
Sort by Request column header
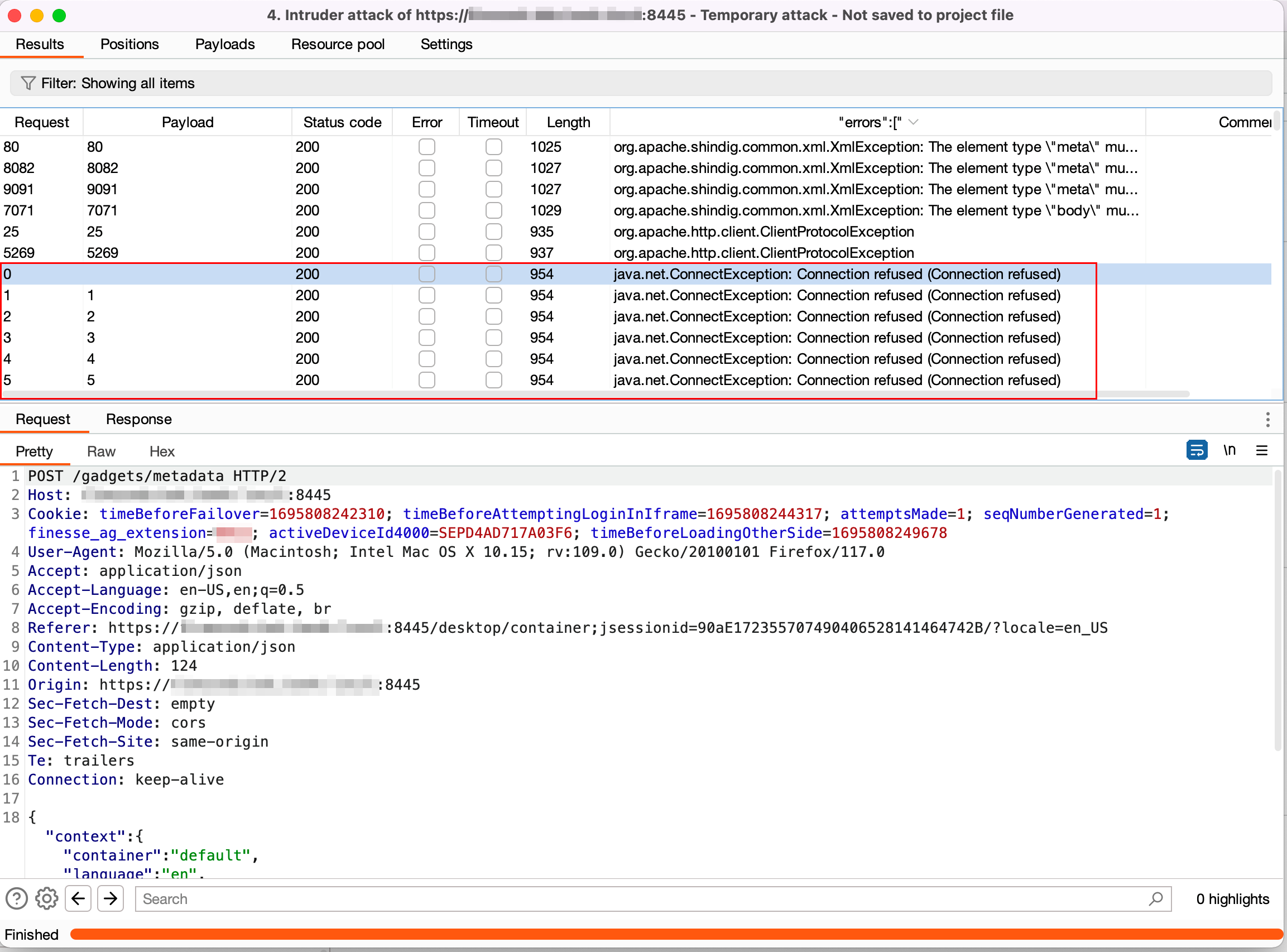(41, 122)
